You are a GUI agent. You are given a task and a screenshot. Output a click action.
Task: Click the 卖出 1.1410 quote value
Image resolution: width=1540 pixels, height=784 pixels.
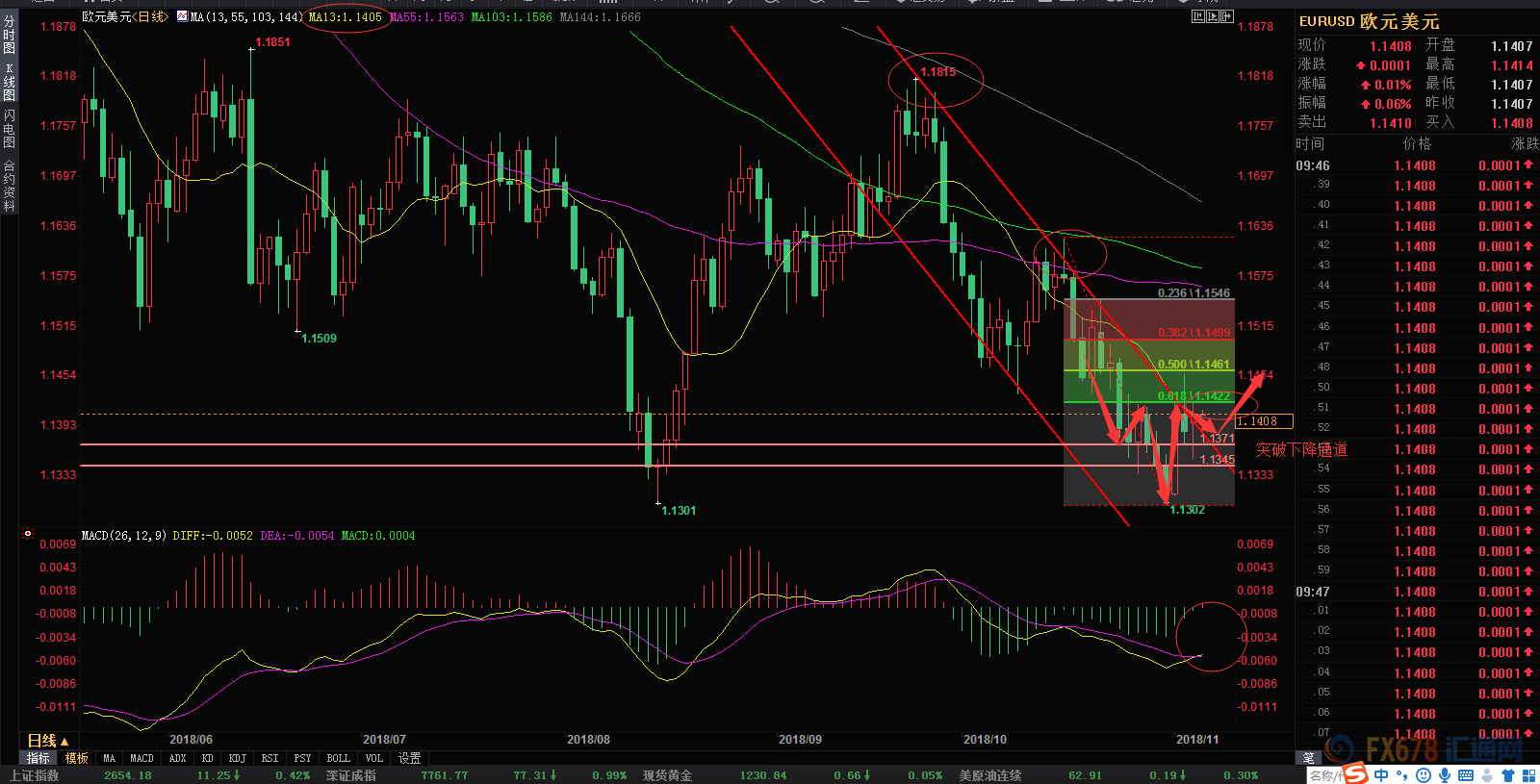pos(1390,123)
